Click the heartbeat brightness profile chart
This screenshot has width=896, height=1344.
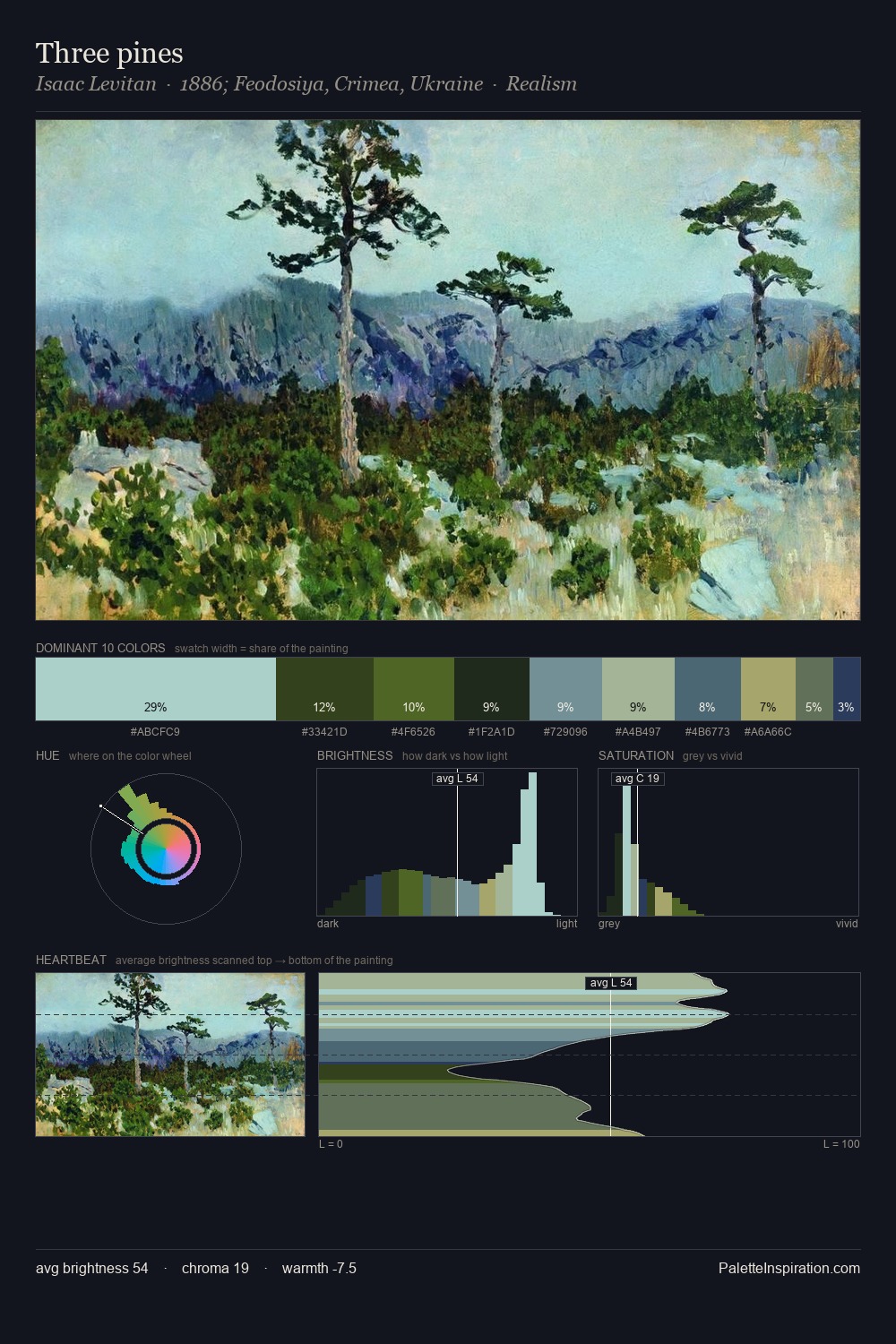point(590,1055)
